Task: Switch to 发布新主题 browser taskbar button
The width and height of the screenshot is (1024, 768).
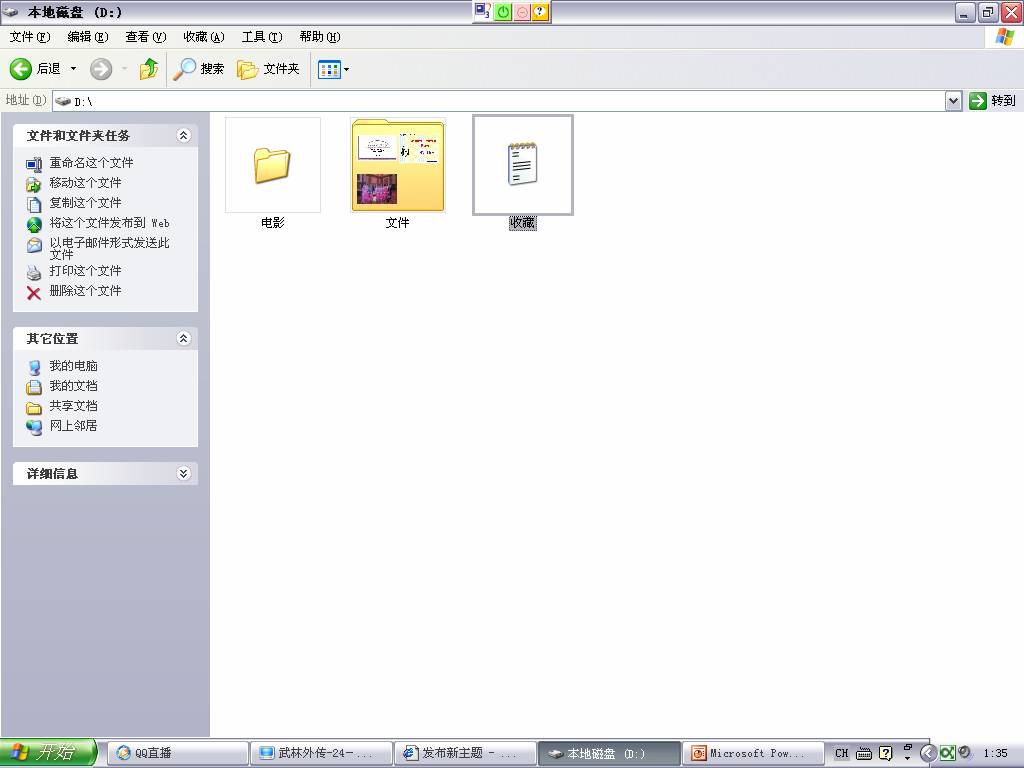Action: point(465,753)
